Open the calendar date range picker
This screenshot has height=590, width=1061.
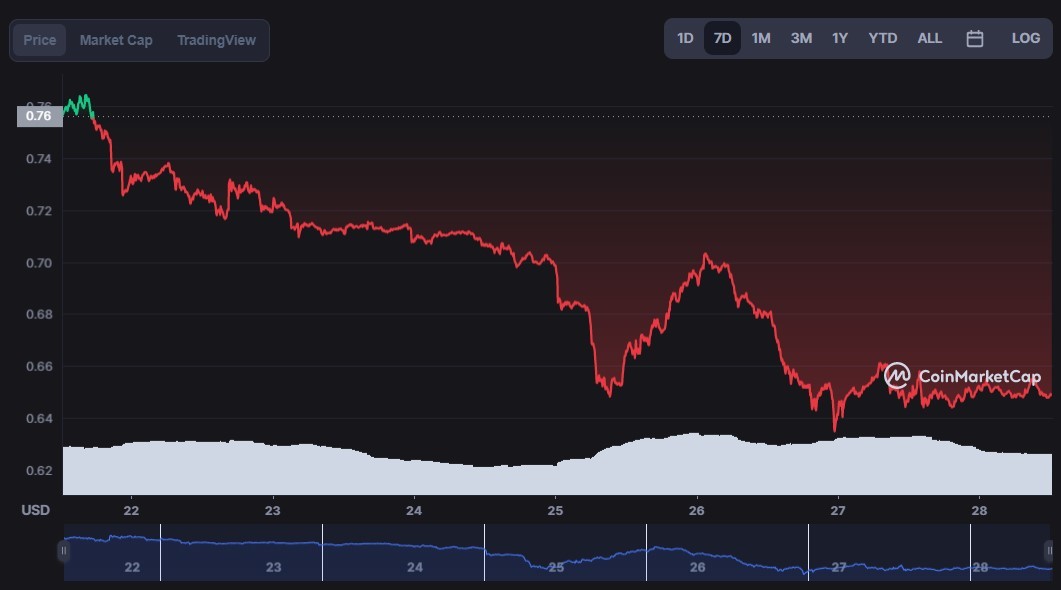pyautogui.click(x=974, y=39)
